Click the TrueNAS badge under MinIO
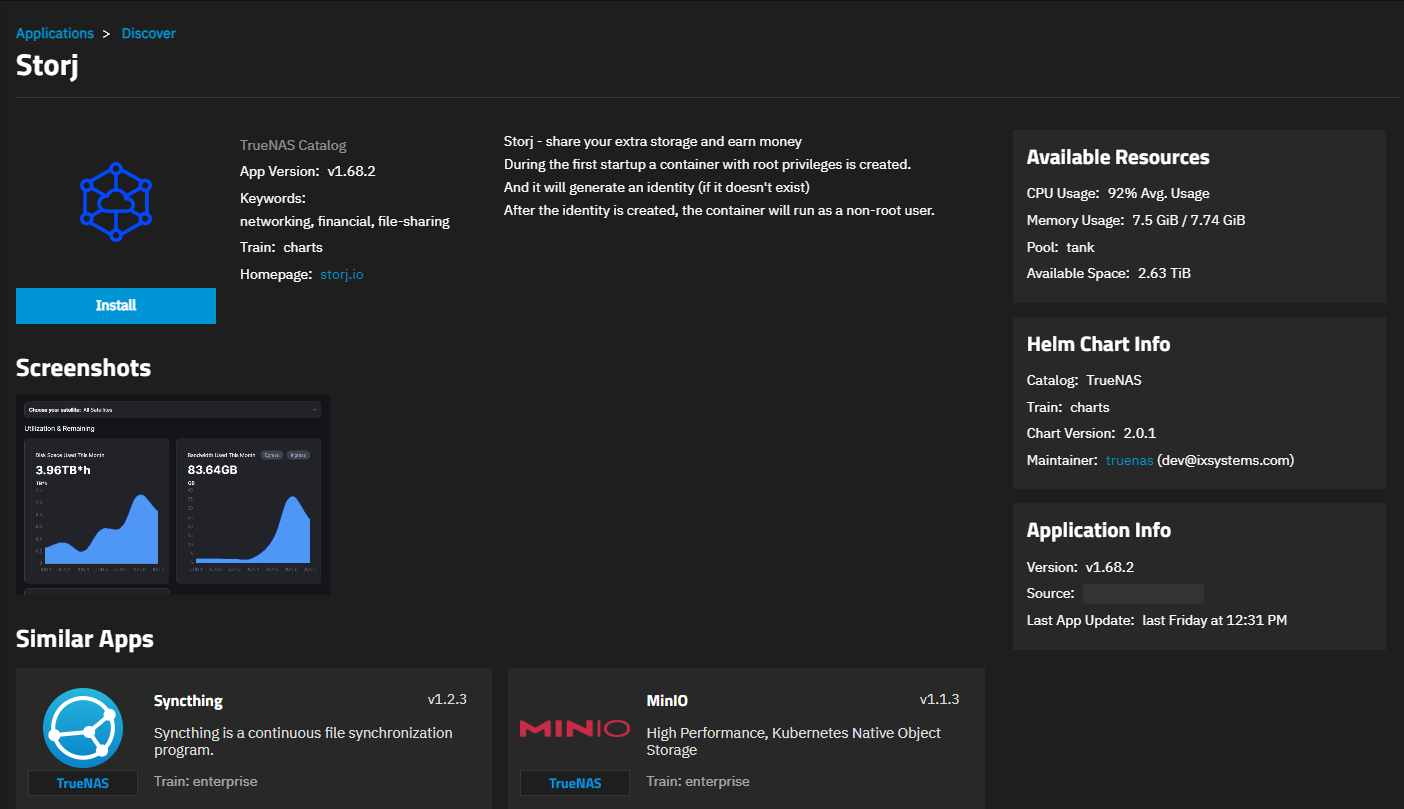 tap(575, 783)
